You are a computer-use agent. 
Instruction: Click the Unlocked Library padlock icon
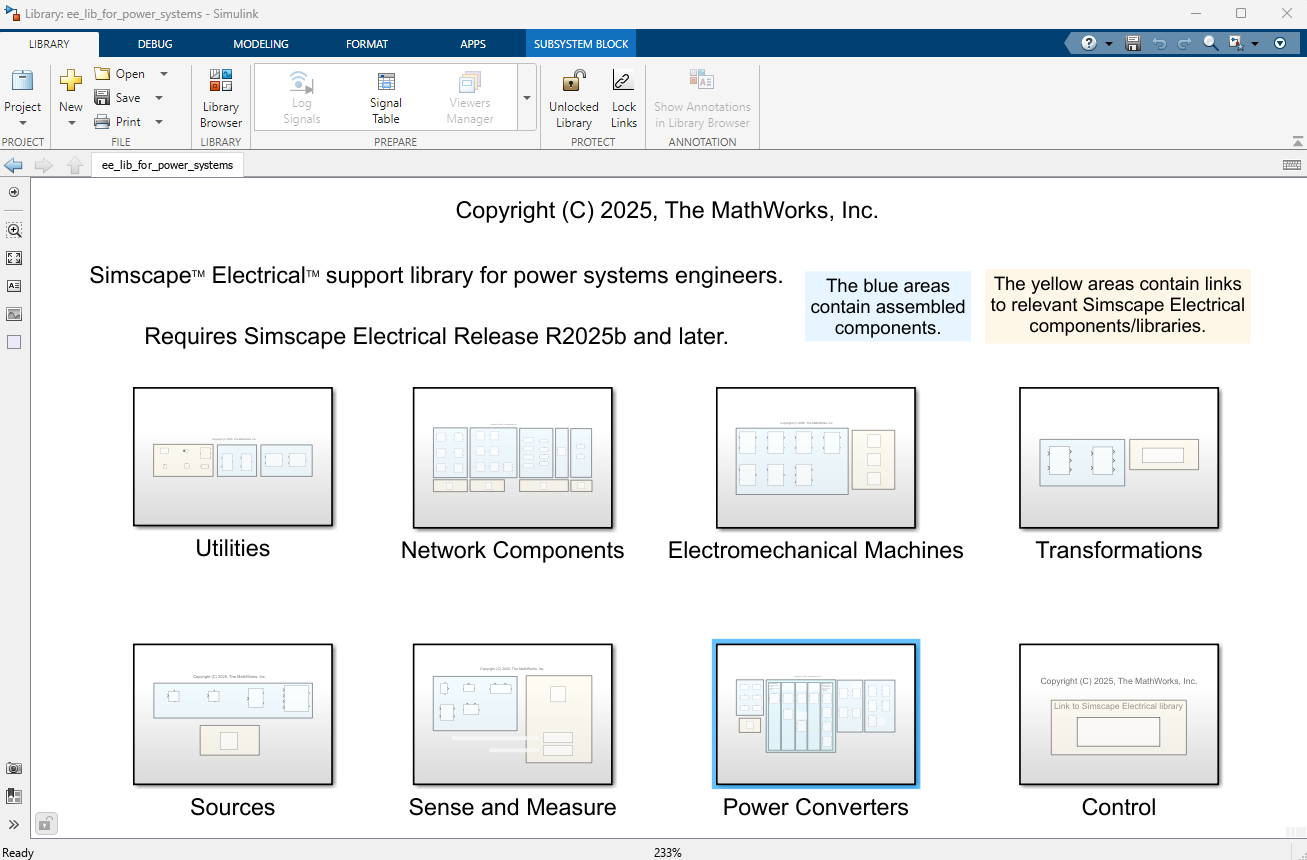click(574, 81)
